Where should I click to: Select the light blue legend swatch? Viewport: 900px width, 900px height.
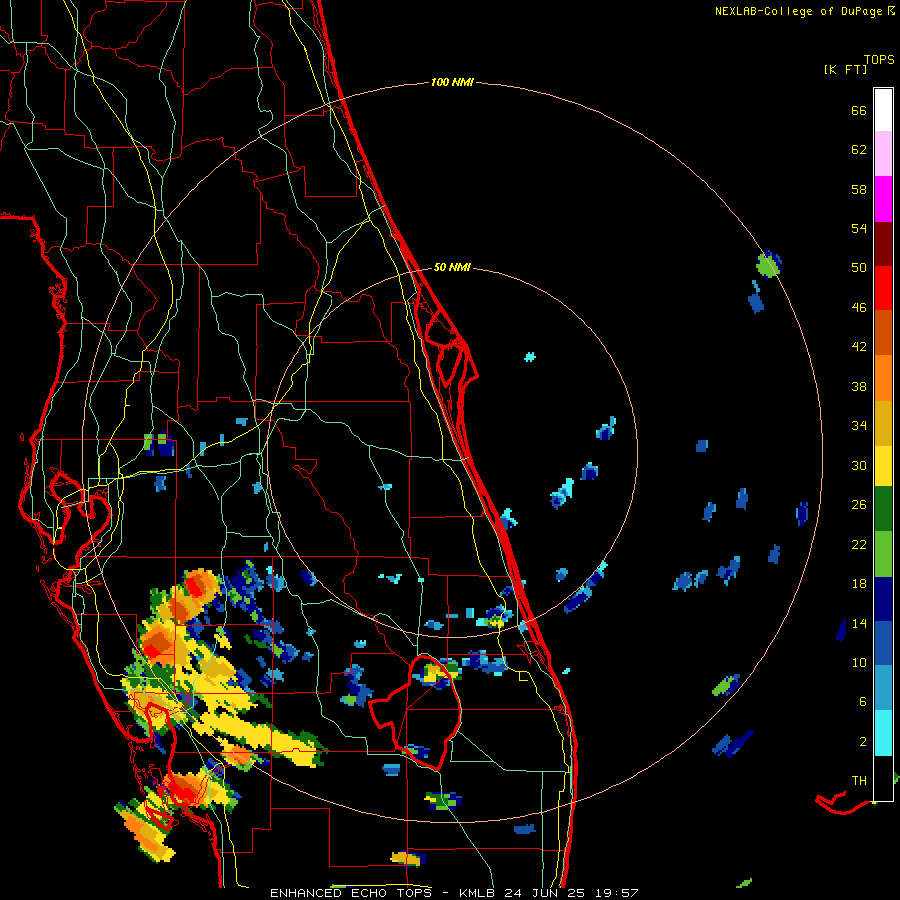tap(883, 688)
